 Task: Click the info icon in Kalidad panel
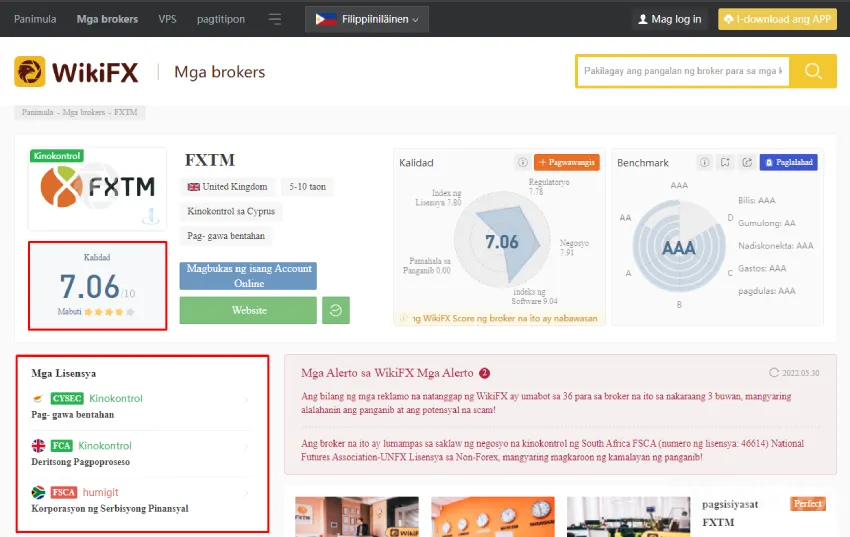pyautogui.click(x=523, y=162)
